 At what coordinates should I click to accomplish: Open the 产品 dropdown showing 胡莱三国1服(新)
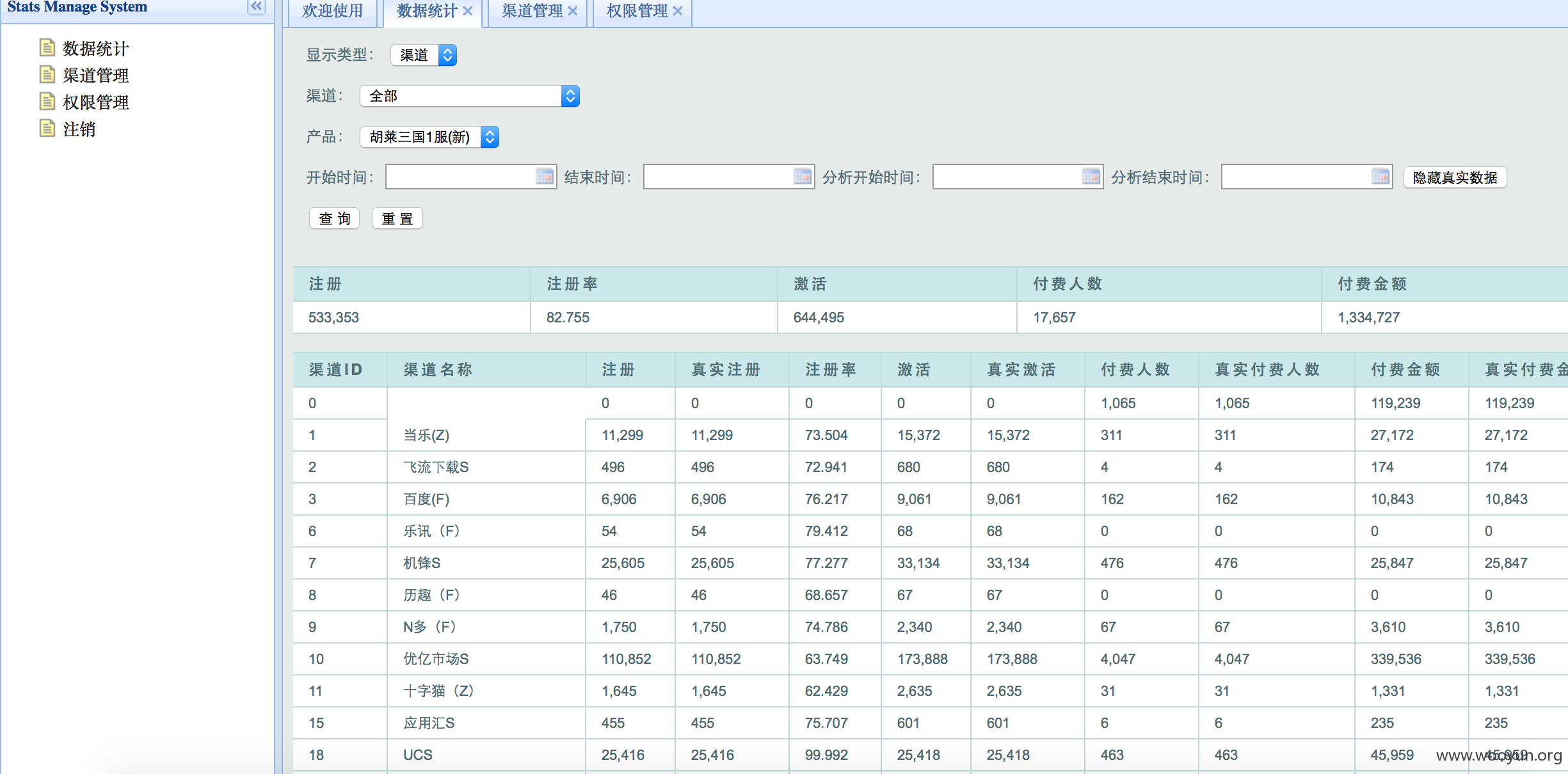point(429,137)
